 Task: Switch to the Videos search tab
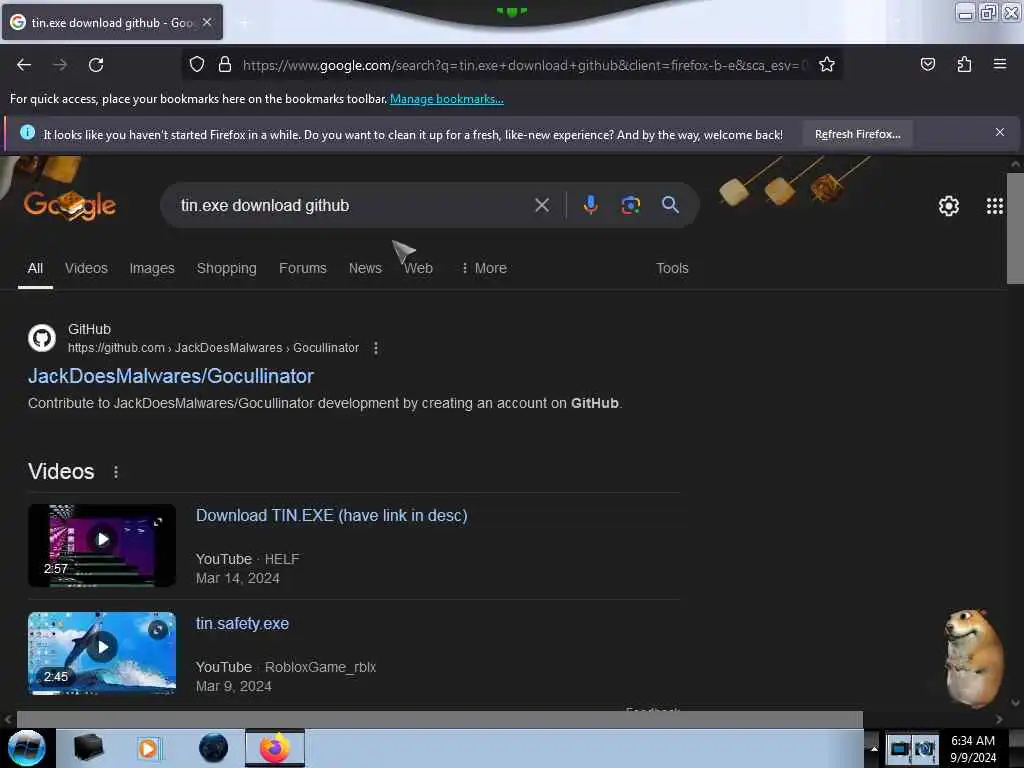point(86,268)
